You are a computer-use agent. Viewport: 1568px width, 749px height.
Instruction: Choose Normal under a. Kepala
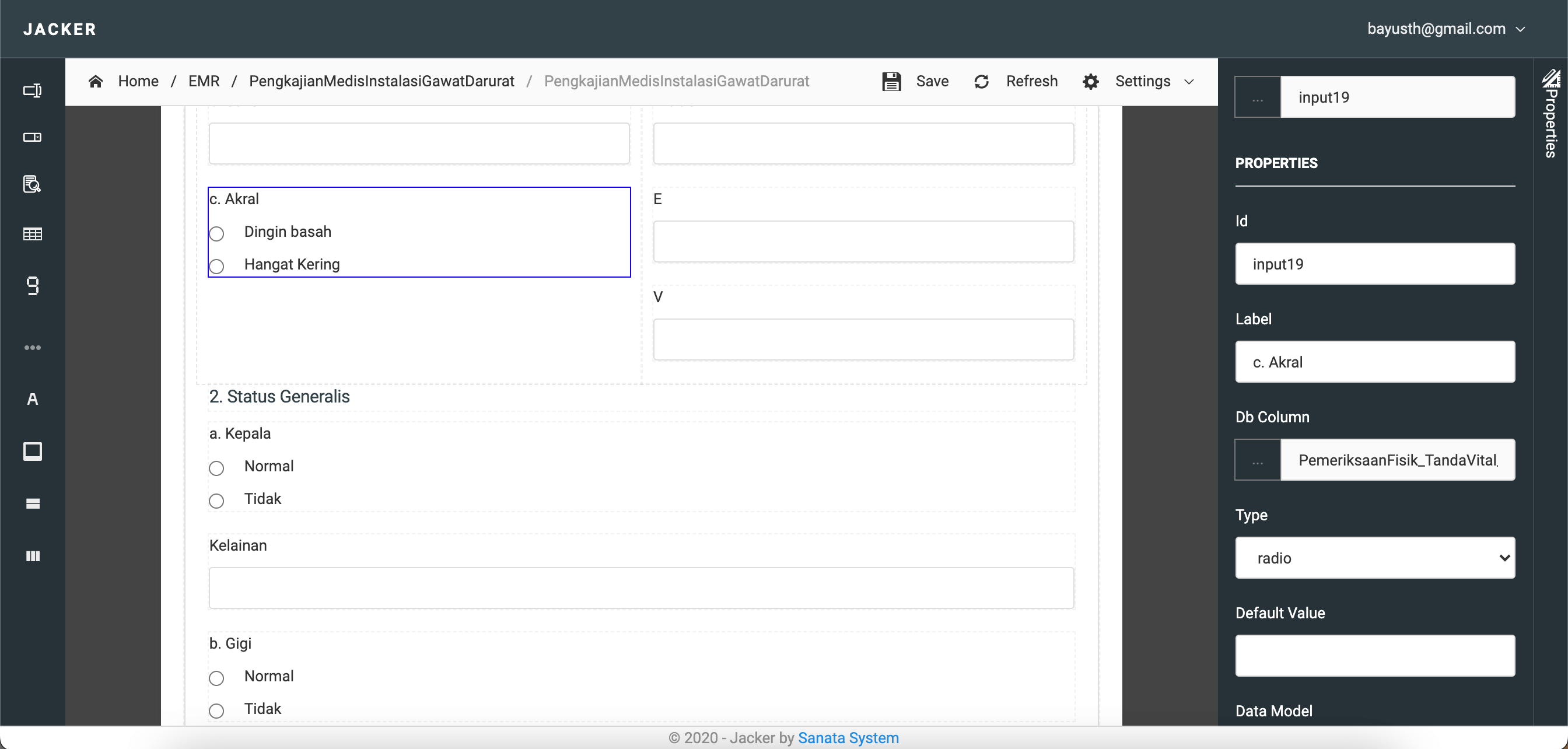click(x=216, y=468)
